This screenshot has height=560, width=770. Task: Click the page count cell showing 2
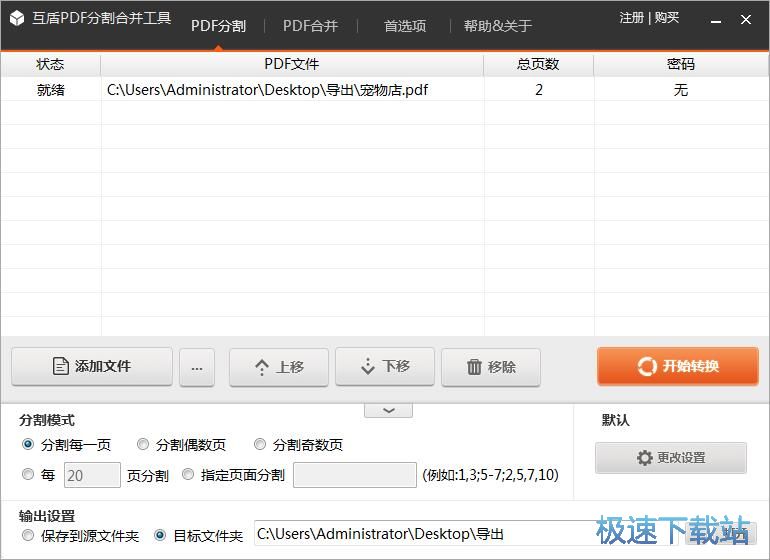coord(539,90)
